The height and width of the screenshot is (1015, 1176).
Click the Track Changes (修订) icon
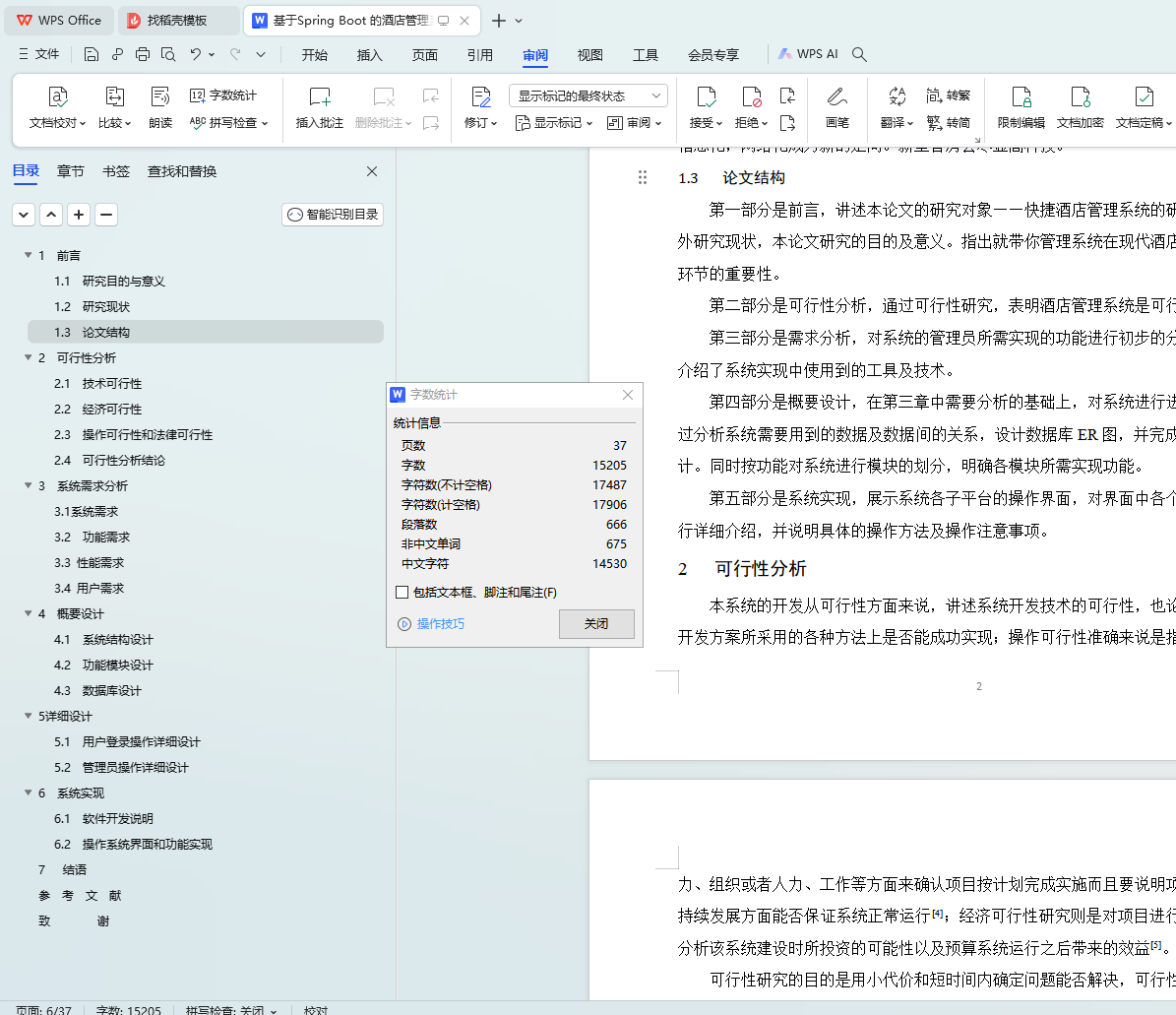[x=481, y=107]
